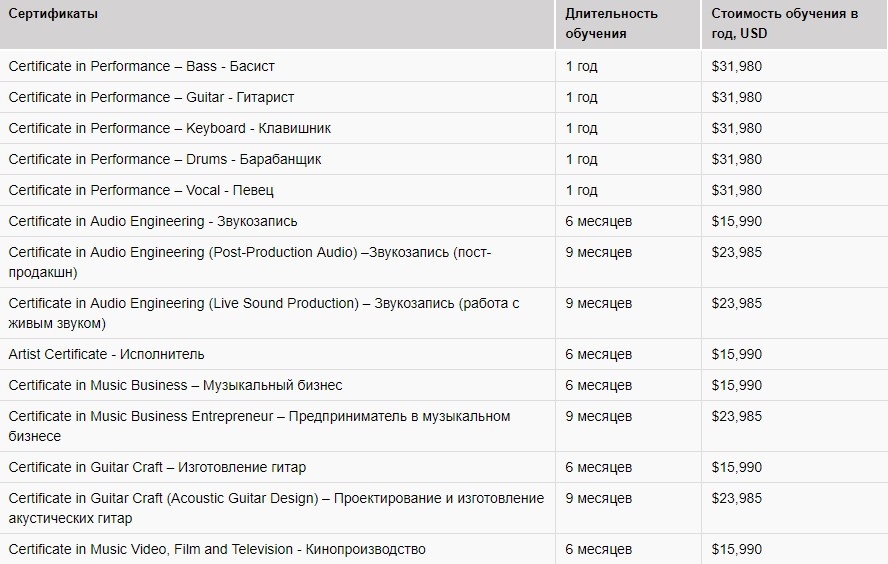Click the Performance – Keyboard certificate entry
This screenshot has width=888, height=564.
169,128
